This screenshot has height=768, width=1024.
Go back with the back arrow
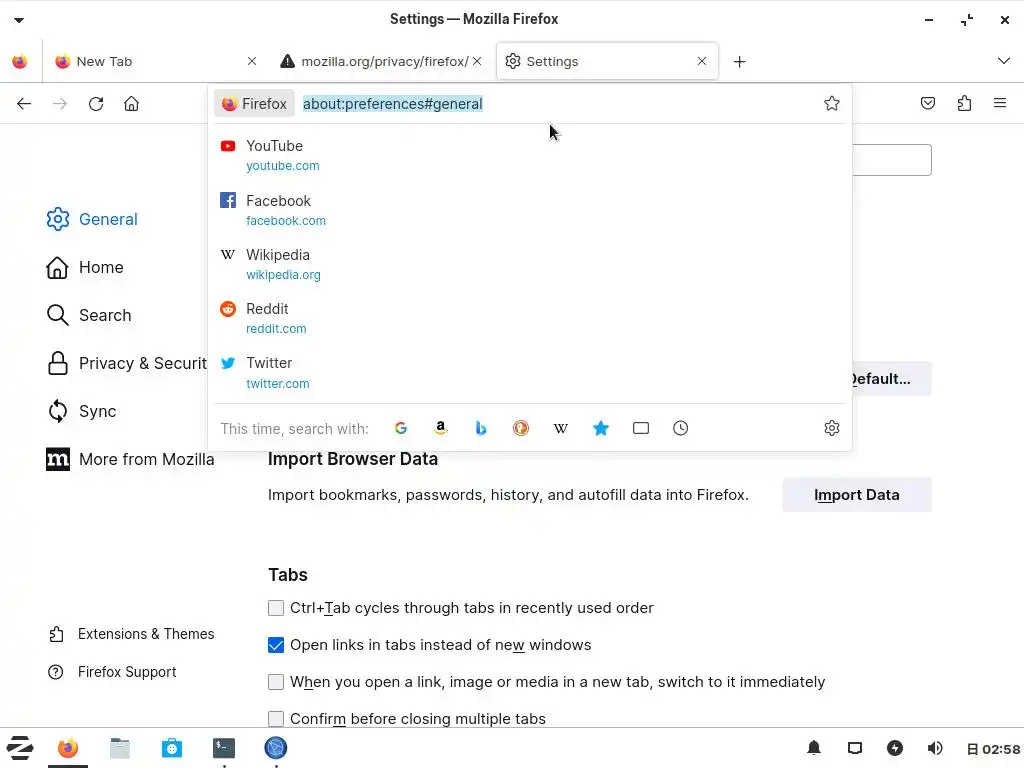pyautogui.click(x=24, y=104)
